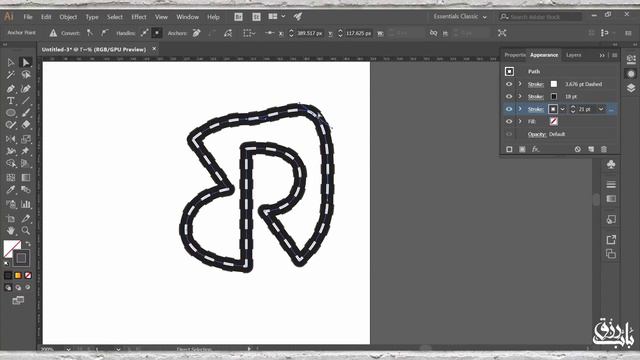Expand collapsed panel tabs double arrow
640x360 pixels.
point(602,55)
